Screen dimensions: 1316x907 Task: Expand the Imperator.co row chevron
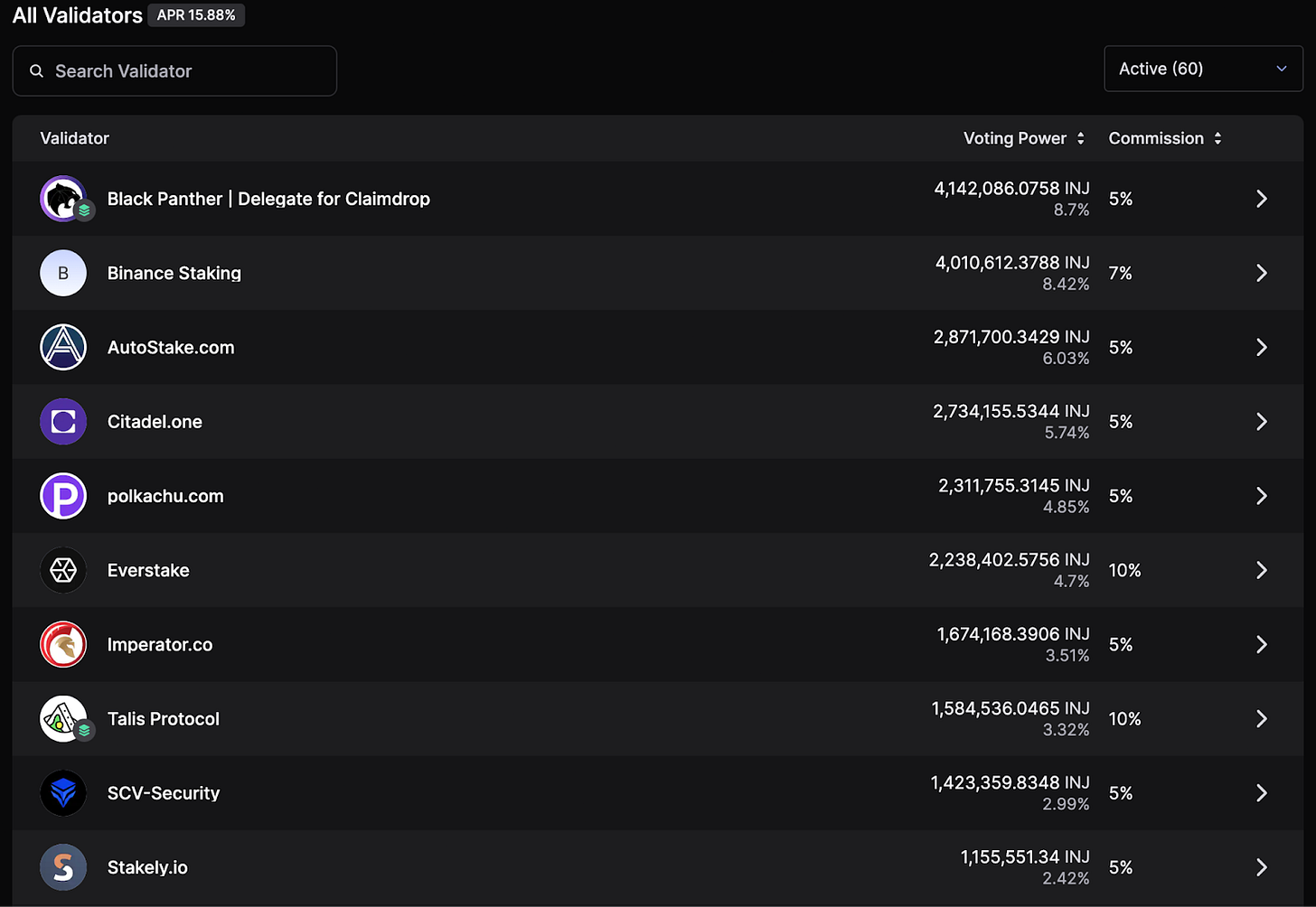(x=1262, y=644)
